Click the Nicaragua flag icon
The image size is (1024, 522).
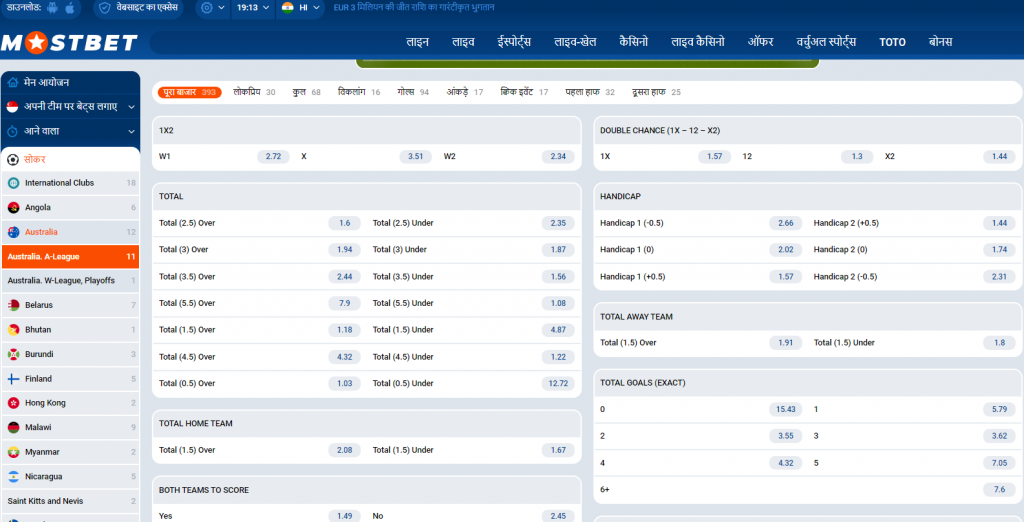pyautogui.click(x=13, y=477)
